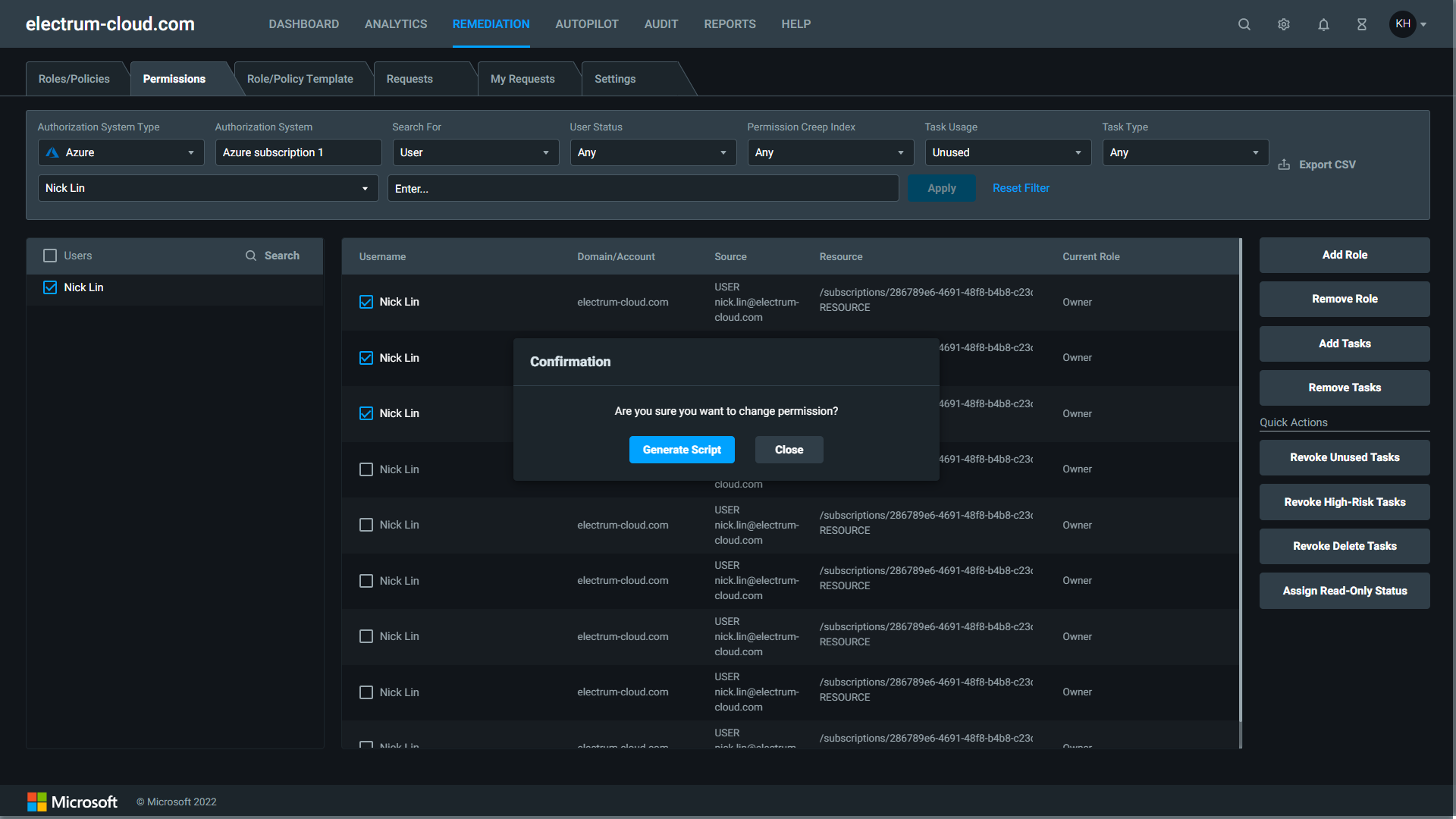The image size is (1456, 819).
Task: Open the notifications bell
Action: pos(1323,24)
